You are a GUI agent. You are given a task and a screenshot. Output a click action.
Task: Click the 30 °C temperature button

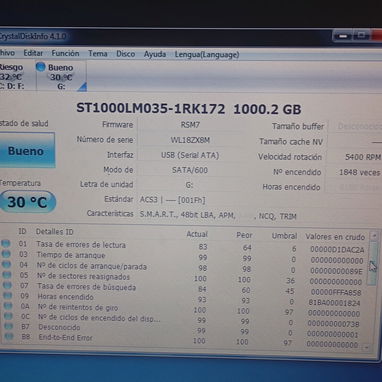[27, 202]
